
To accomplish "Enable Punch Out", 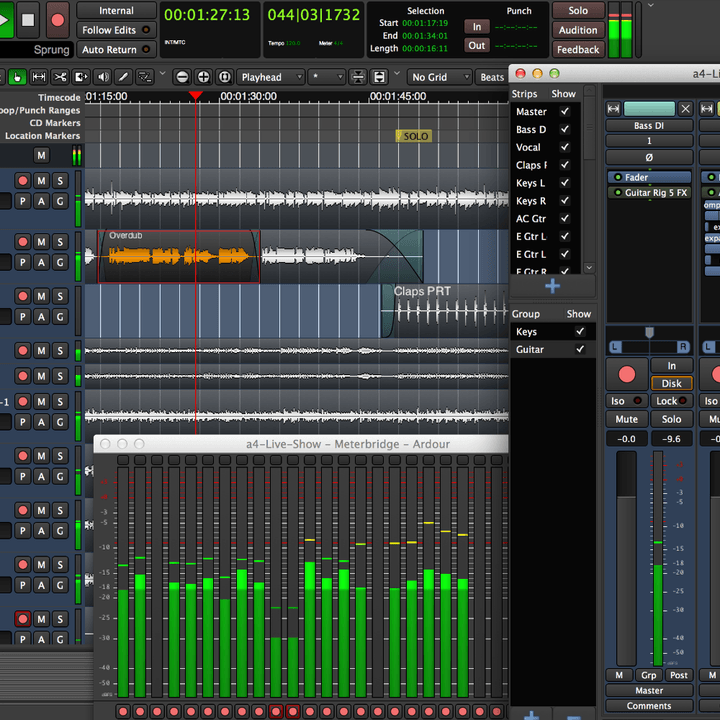I will [477, 45].
